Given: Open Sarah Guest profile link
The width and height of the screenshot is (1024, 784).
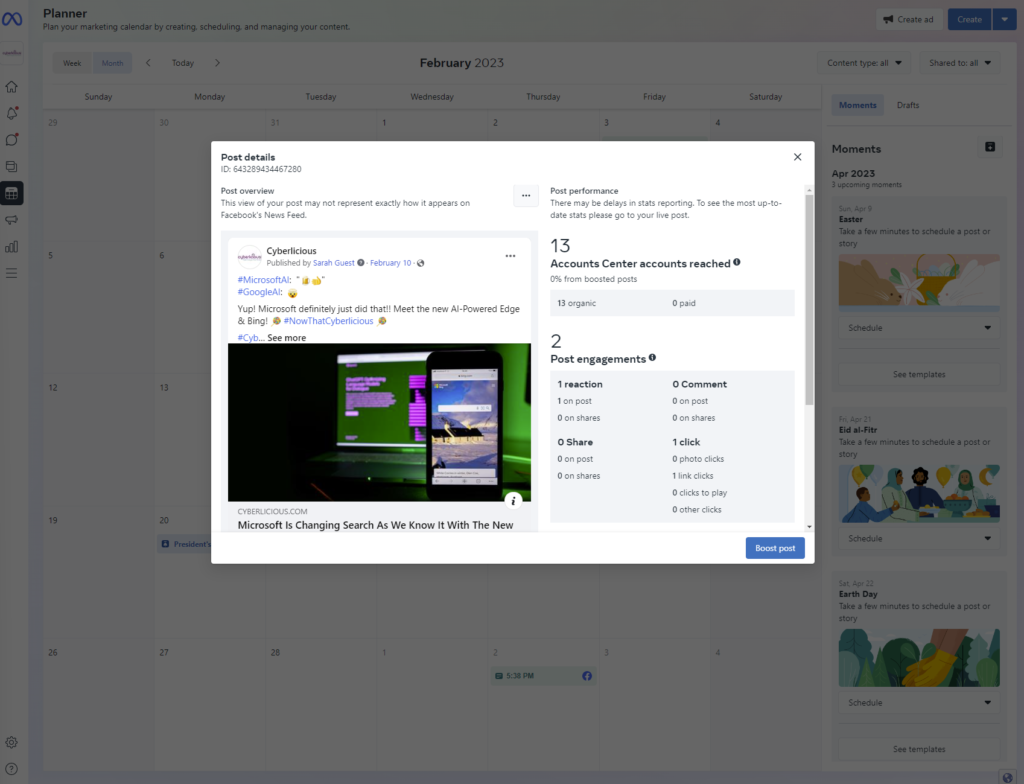Looking at the screenshot, I should pos(334,263).
